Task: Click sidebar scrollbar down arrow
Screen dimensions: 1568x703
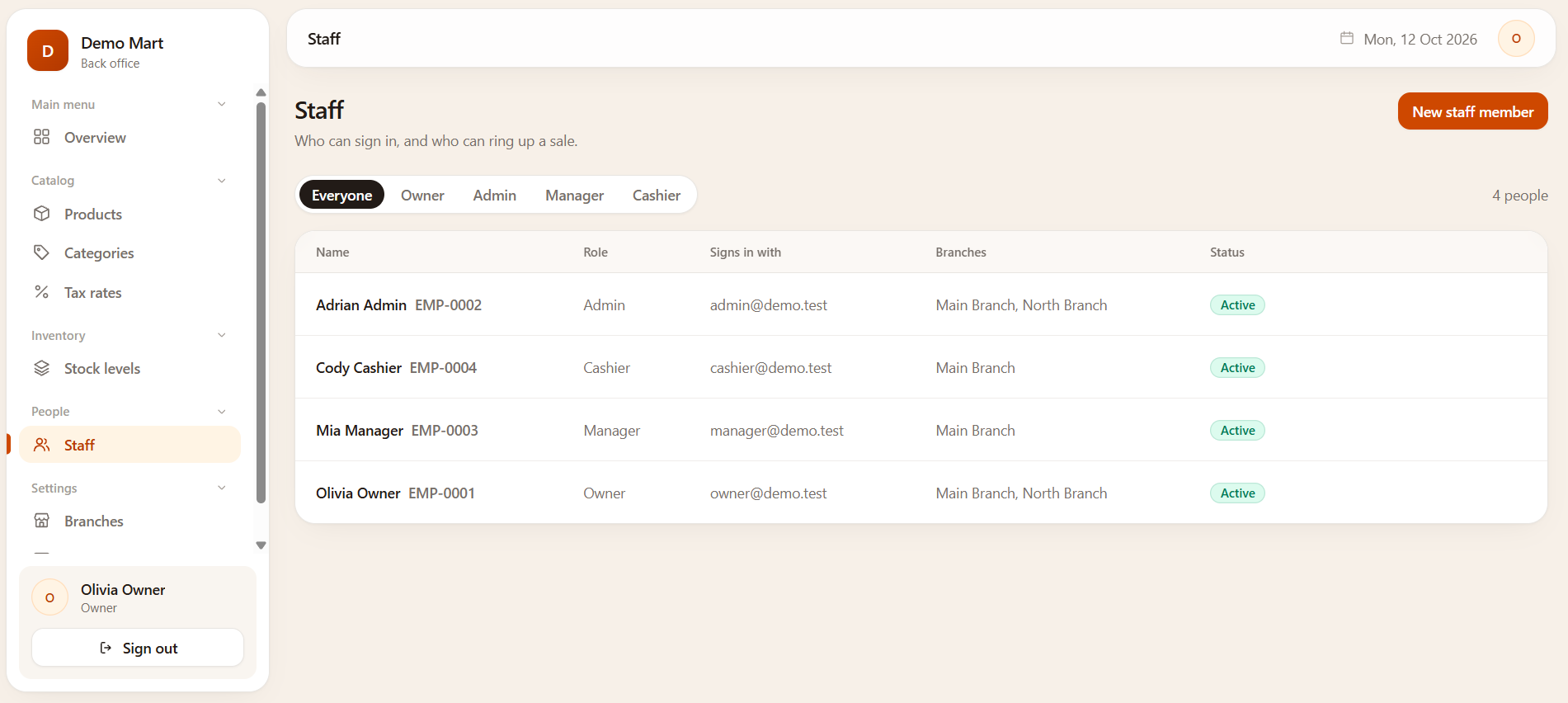Action: click(261, 545)
